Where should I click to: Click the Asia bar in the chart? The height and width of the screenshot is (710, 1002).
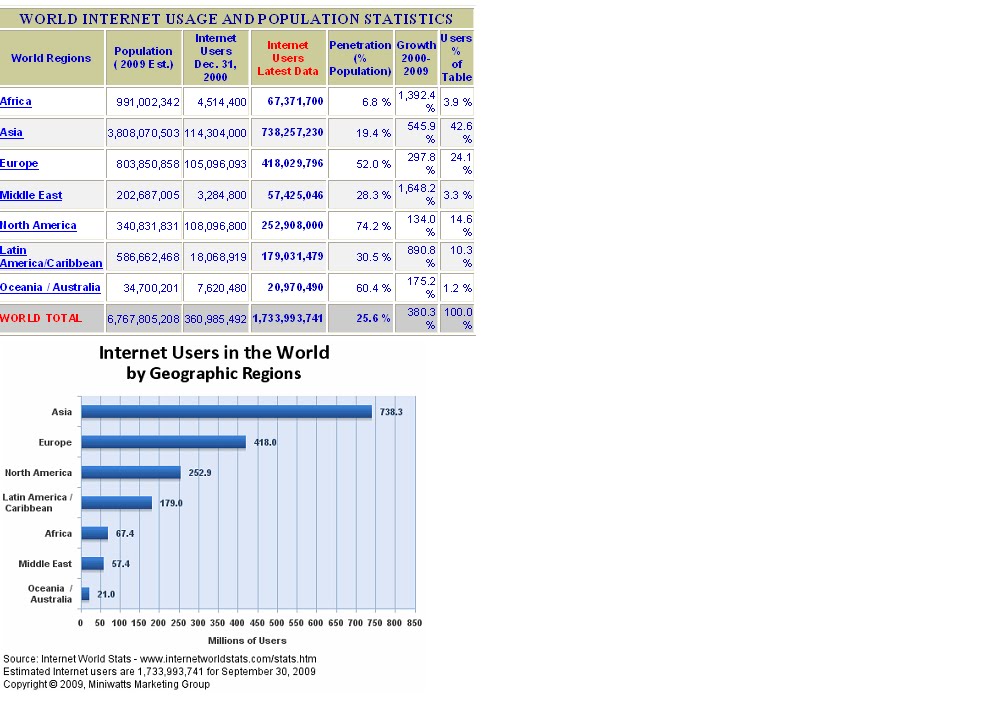226,412
